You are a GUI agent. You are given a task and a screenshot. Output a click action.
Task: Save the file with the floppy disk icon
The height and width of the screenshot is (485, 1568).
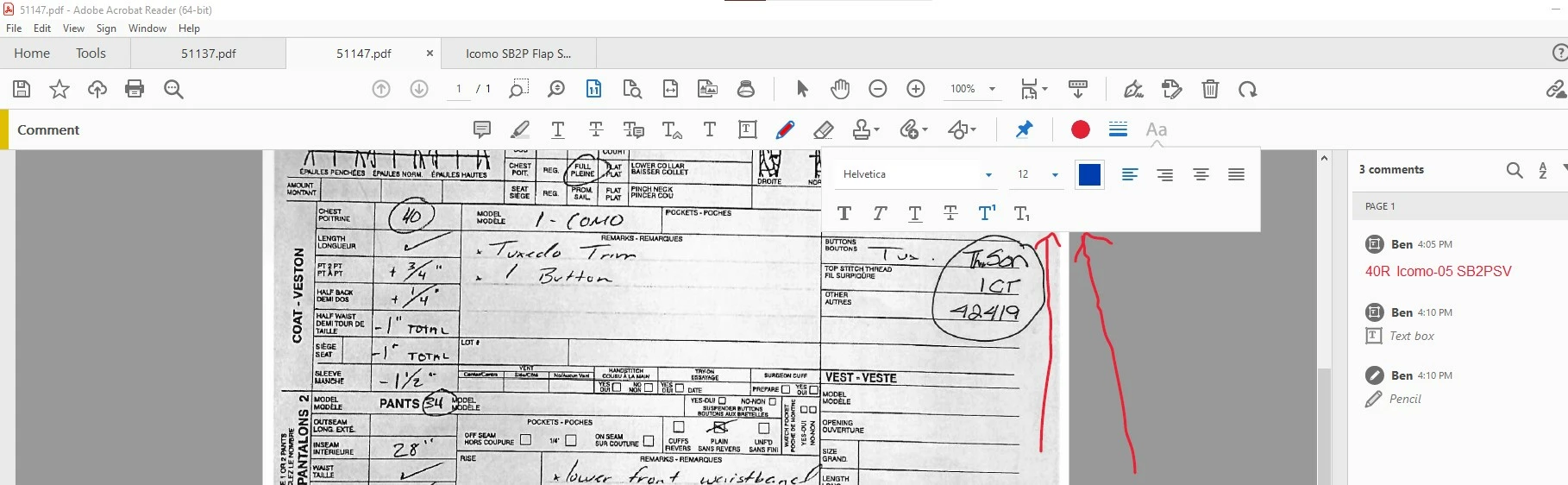pos(22,89)
